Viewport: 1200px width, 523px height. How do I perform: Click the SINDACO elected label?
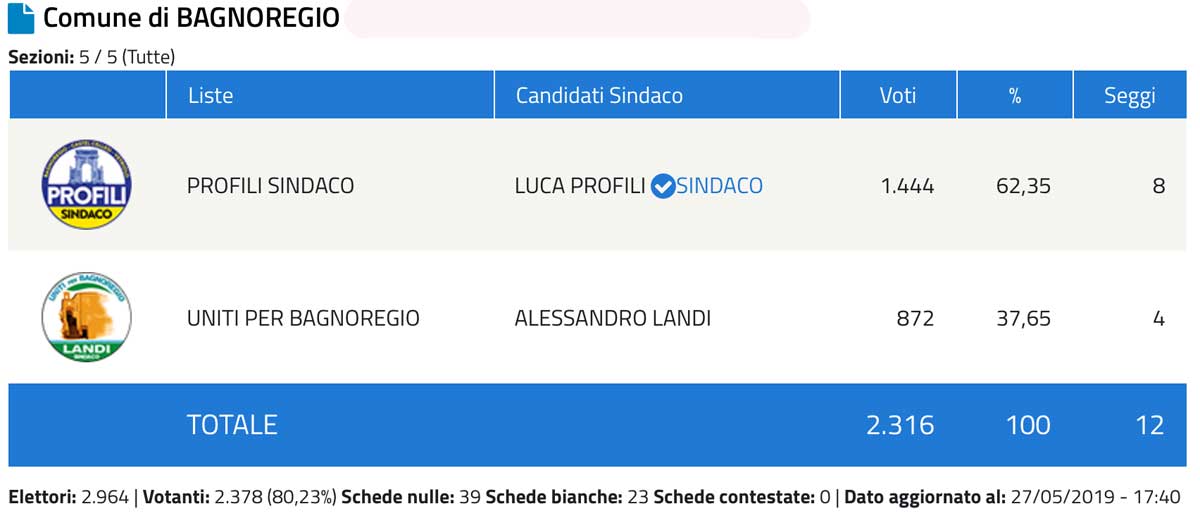click(x=719, y=186)
